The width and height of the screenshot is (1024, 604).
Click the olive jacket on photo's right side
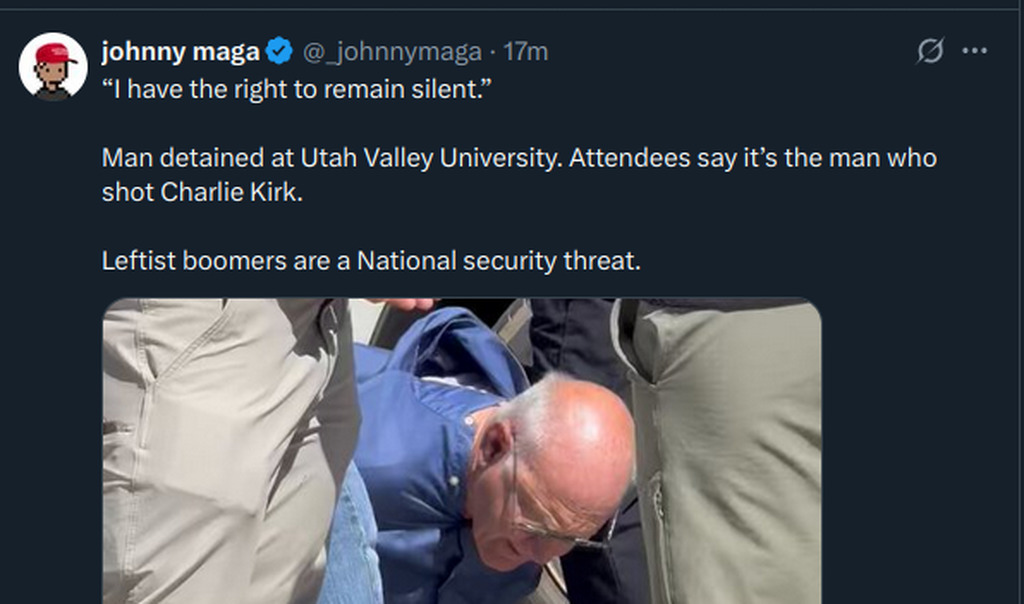coord(730,450)
